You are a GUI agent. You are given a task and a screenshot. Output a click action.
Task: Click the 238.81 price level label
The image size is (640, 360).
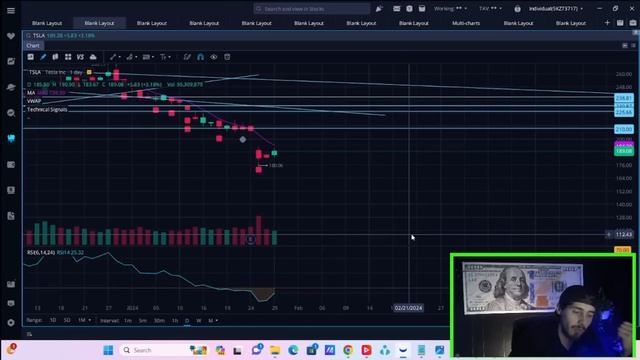(x=624, y=98)
